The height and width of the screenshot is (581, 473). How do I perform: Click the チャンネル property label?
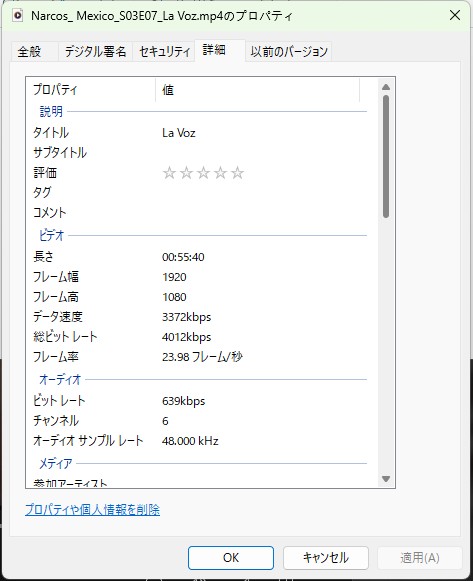[56, 421]
